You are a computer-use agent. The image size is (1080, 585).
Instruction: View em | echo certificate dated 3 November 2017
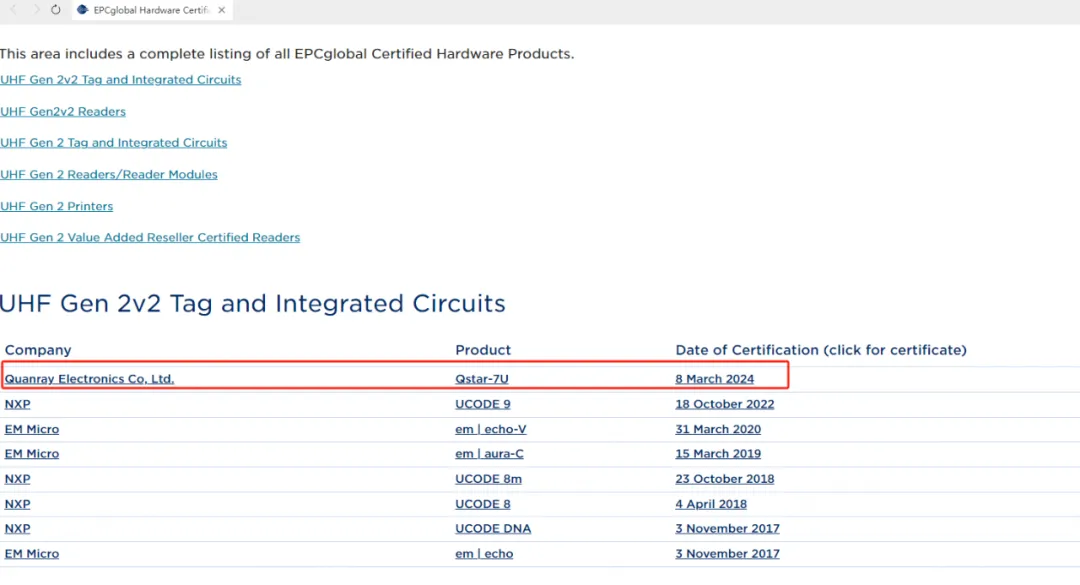click(727, 554)
